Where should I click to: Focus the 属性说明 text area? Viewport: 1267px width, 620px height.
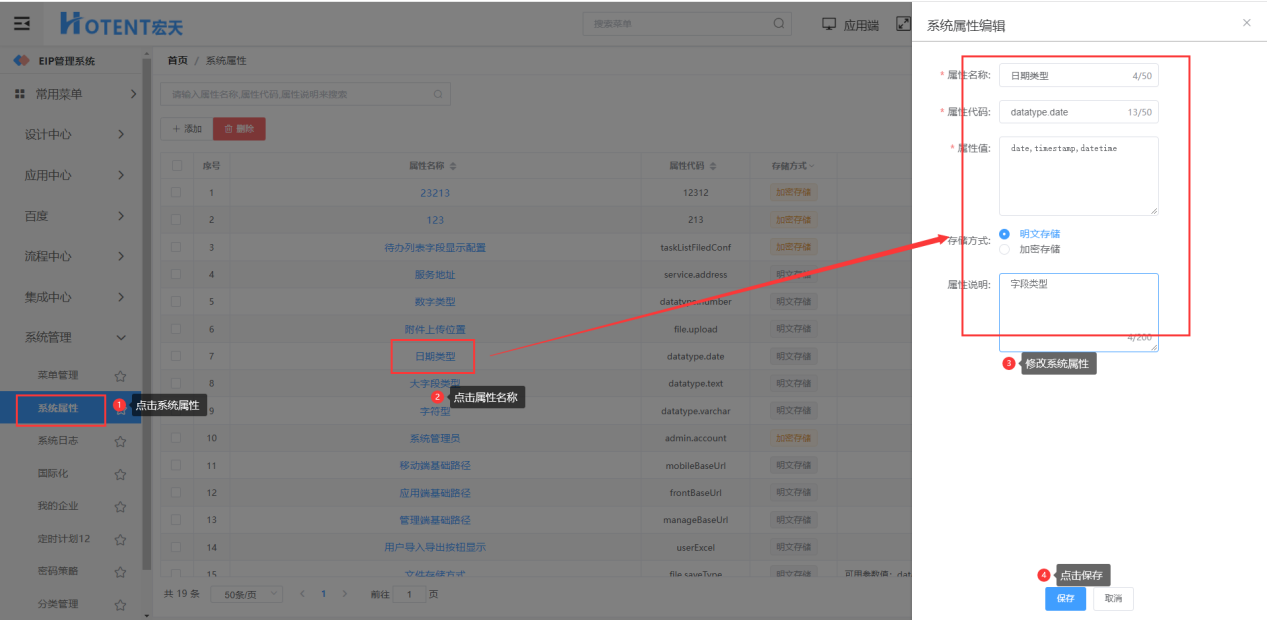click(x=1078, y=312)
